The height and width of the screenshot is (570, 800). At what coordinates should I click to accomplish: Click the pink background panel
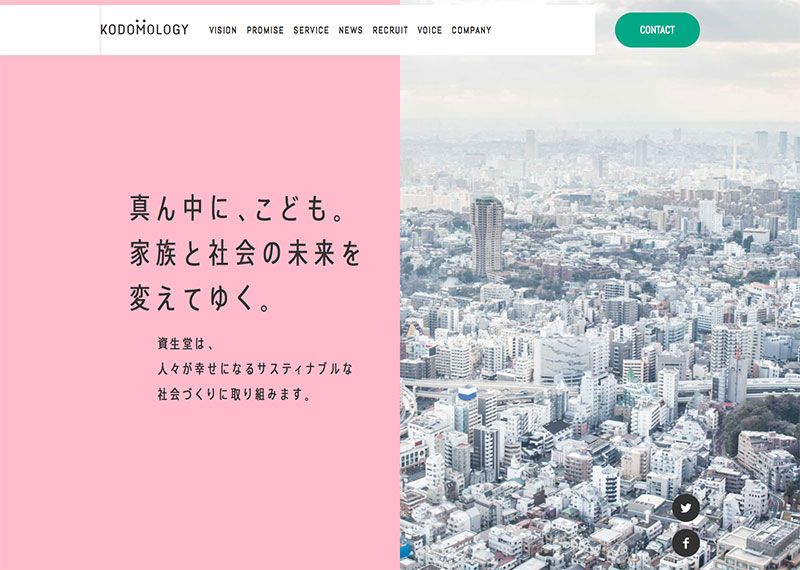200,459
